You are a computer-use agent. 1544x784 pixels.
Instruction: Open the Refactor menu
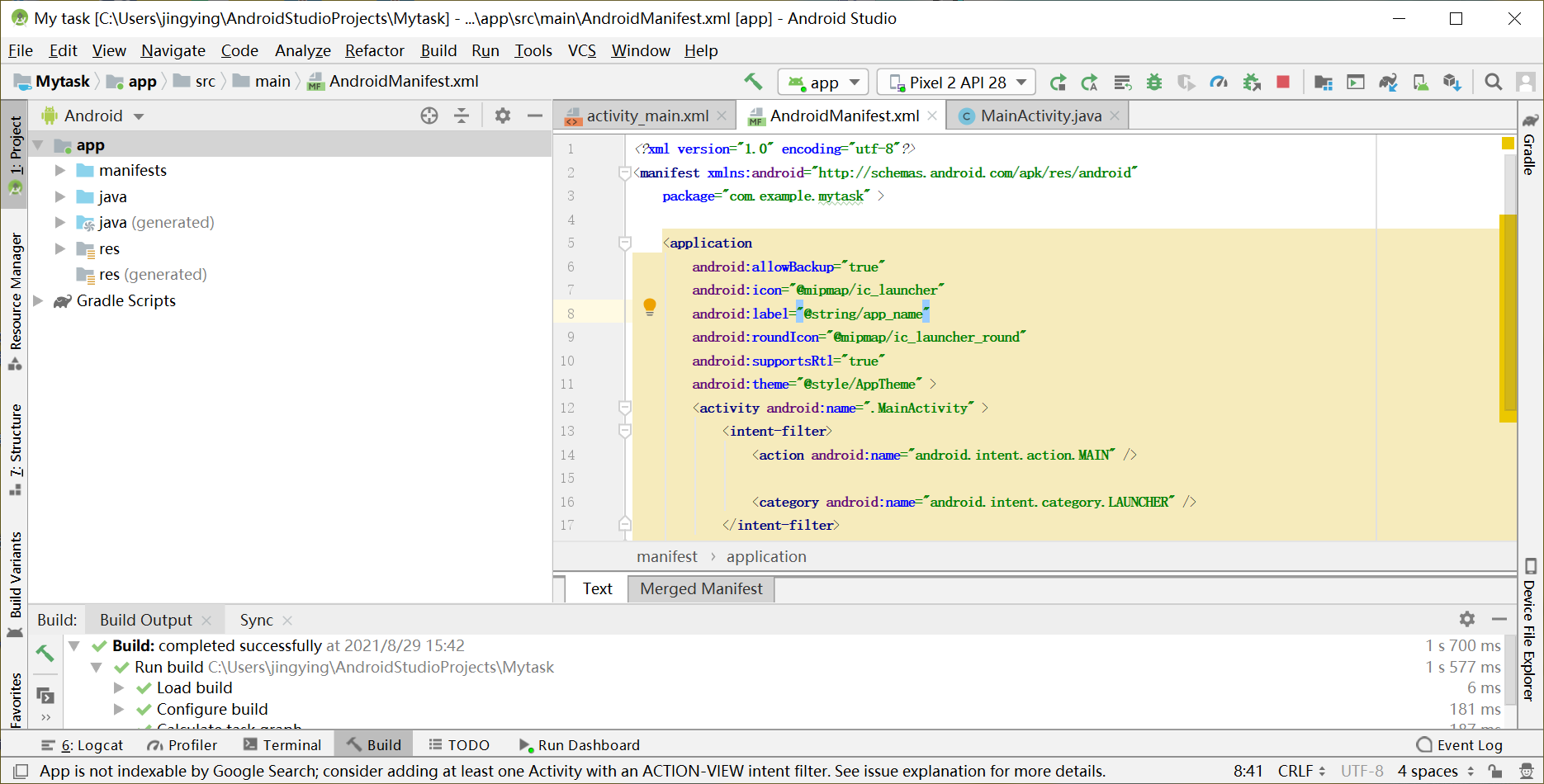374,51
